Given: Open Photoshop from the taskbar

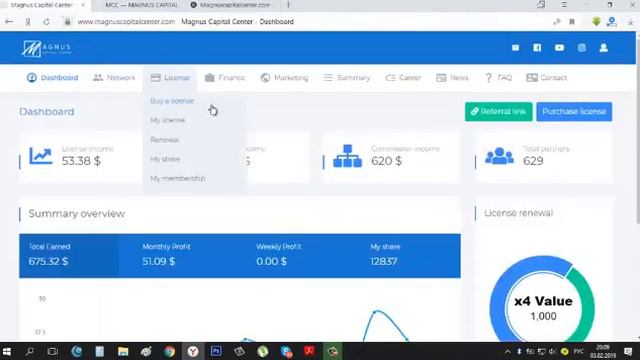Looking at the screenshot, I should (216, 351).
